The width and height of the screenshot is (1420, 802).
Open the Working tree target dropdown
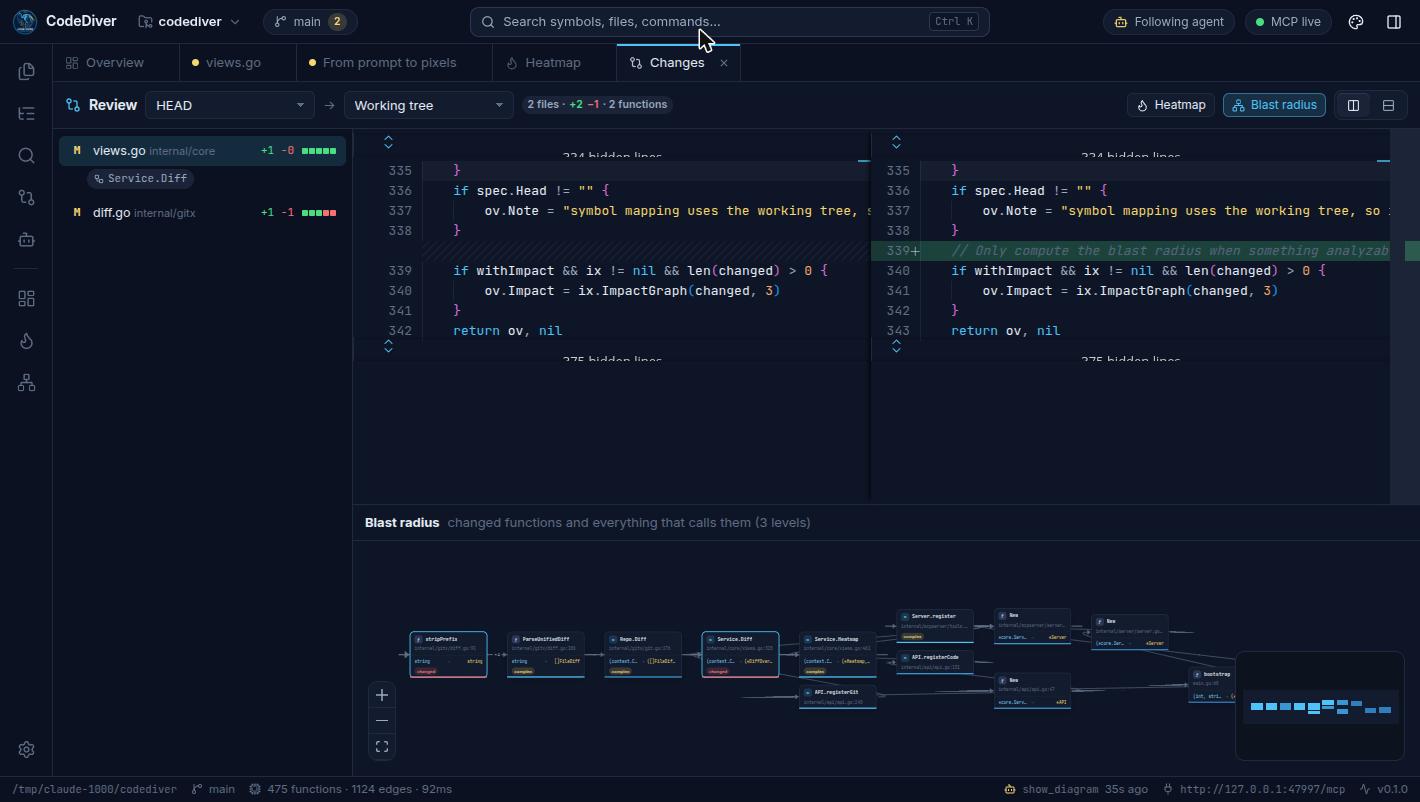click(428, 105)
